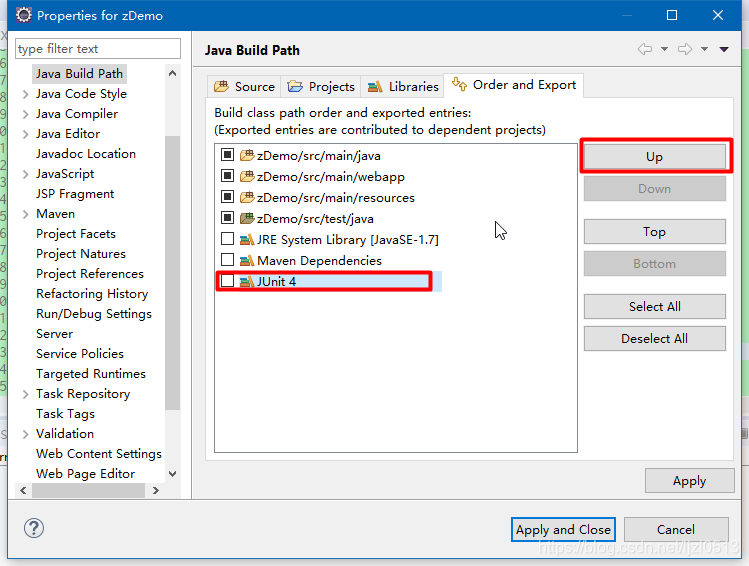The image size is (749, 566).
Task: Click the zDemo/src/main/webapp source folder icon
Action: [x=247, y=176]
